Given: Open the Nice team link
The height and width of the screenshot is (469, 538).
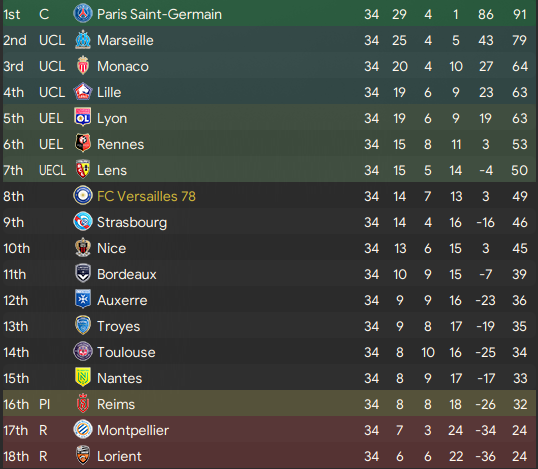Looking at the screenshot, I should (112, 248).
